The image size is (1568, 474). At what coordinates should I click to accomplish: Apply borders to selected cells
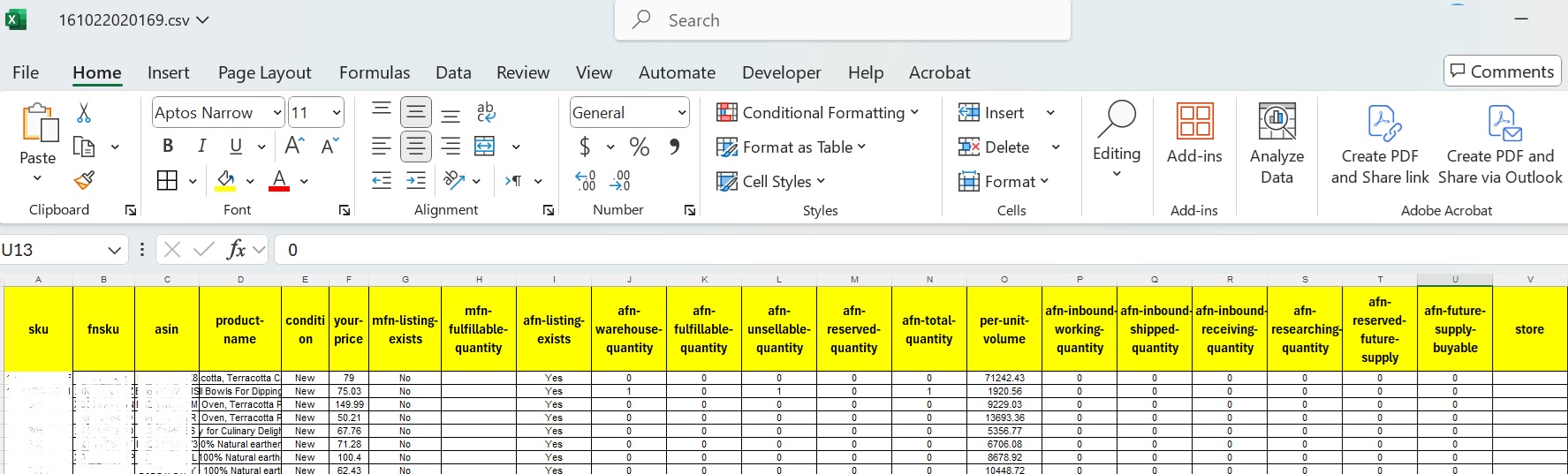coord(167,181)
